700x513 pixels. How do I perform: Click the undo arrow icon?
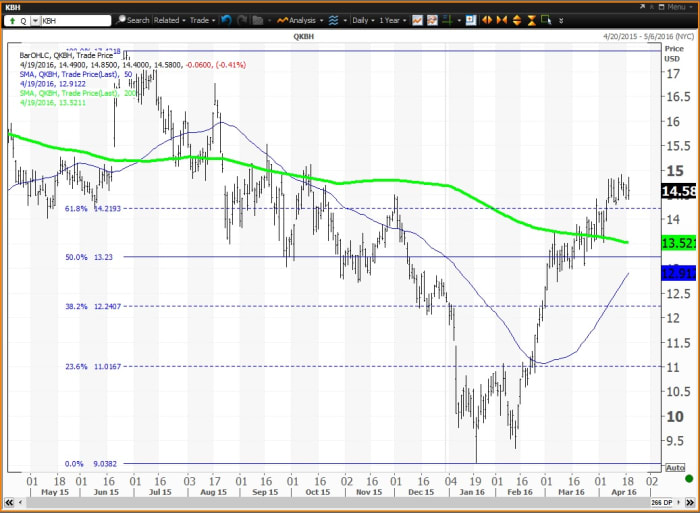(225, 20)
